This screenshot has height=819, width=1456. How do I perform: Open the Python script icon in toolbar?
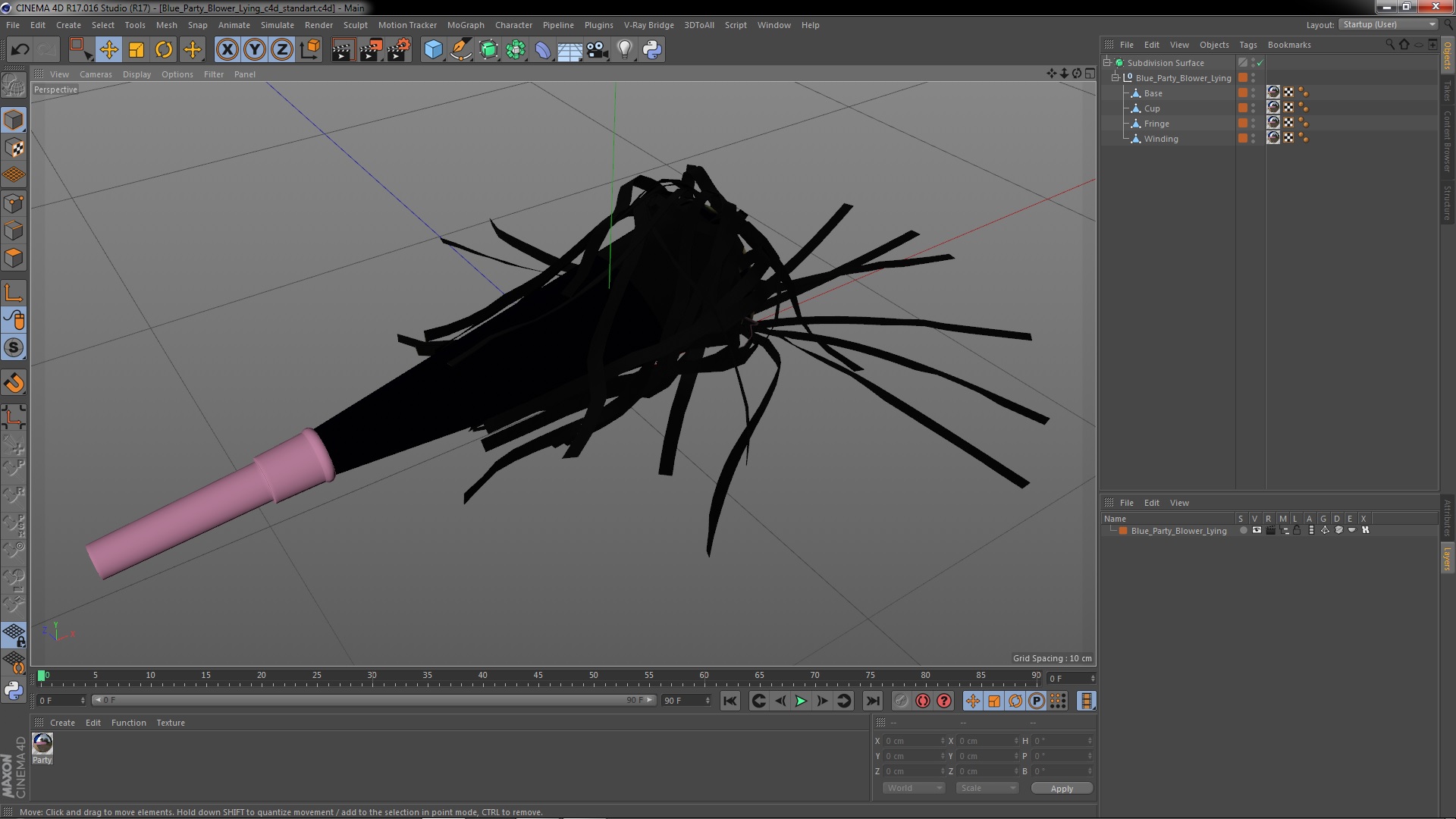[652, 50]
